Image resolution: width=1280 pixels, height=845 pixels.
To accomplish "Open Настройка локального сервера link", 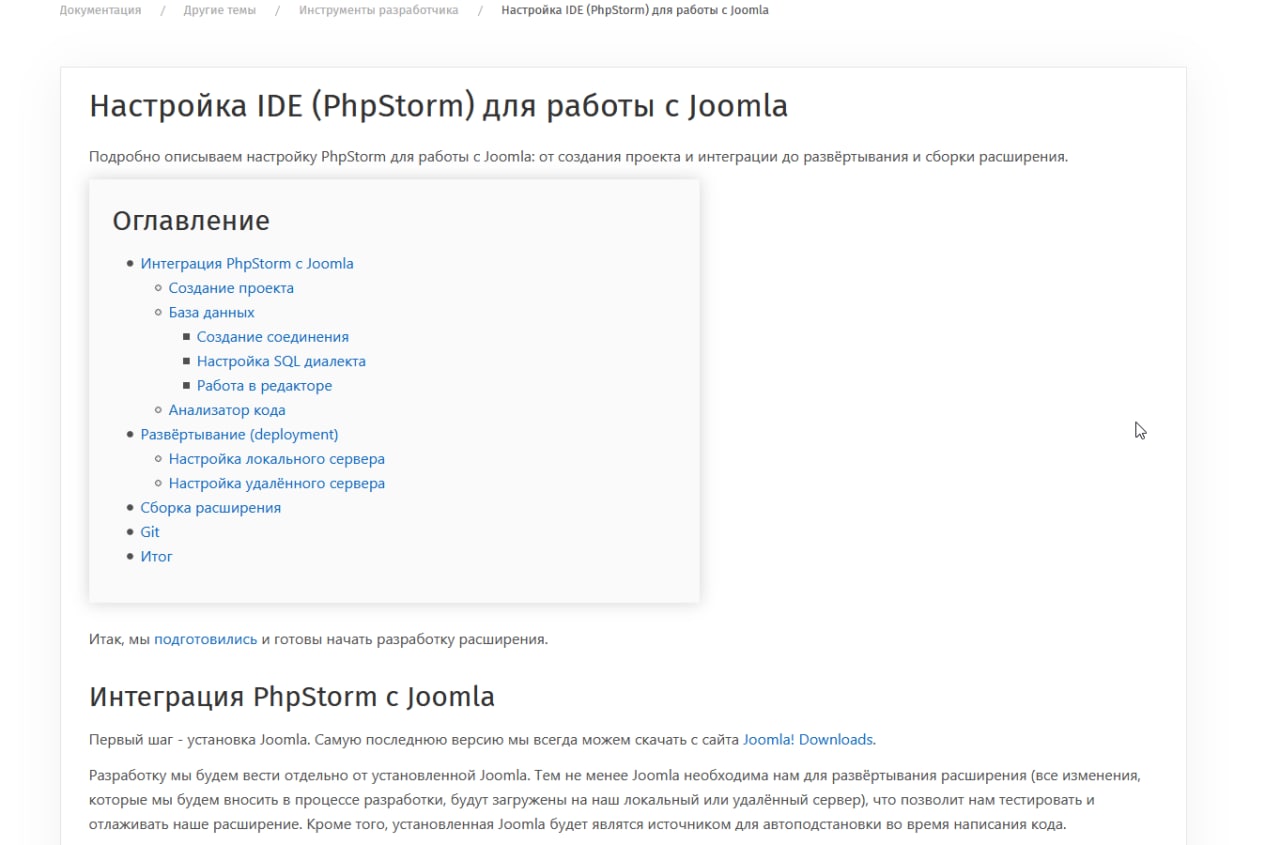I will coord(277,459).
